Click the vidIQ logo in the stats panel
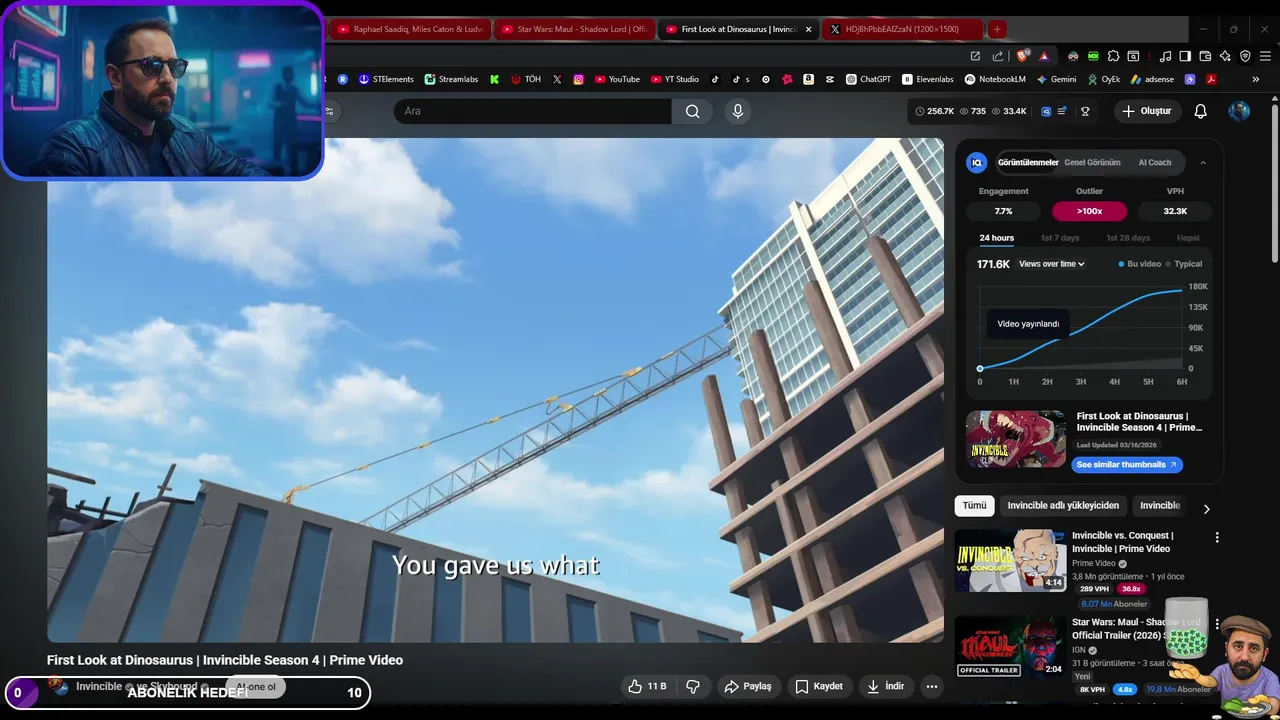Image resolution: width=1280 pixels, height=720 pixels. (x=977, y=162)
